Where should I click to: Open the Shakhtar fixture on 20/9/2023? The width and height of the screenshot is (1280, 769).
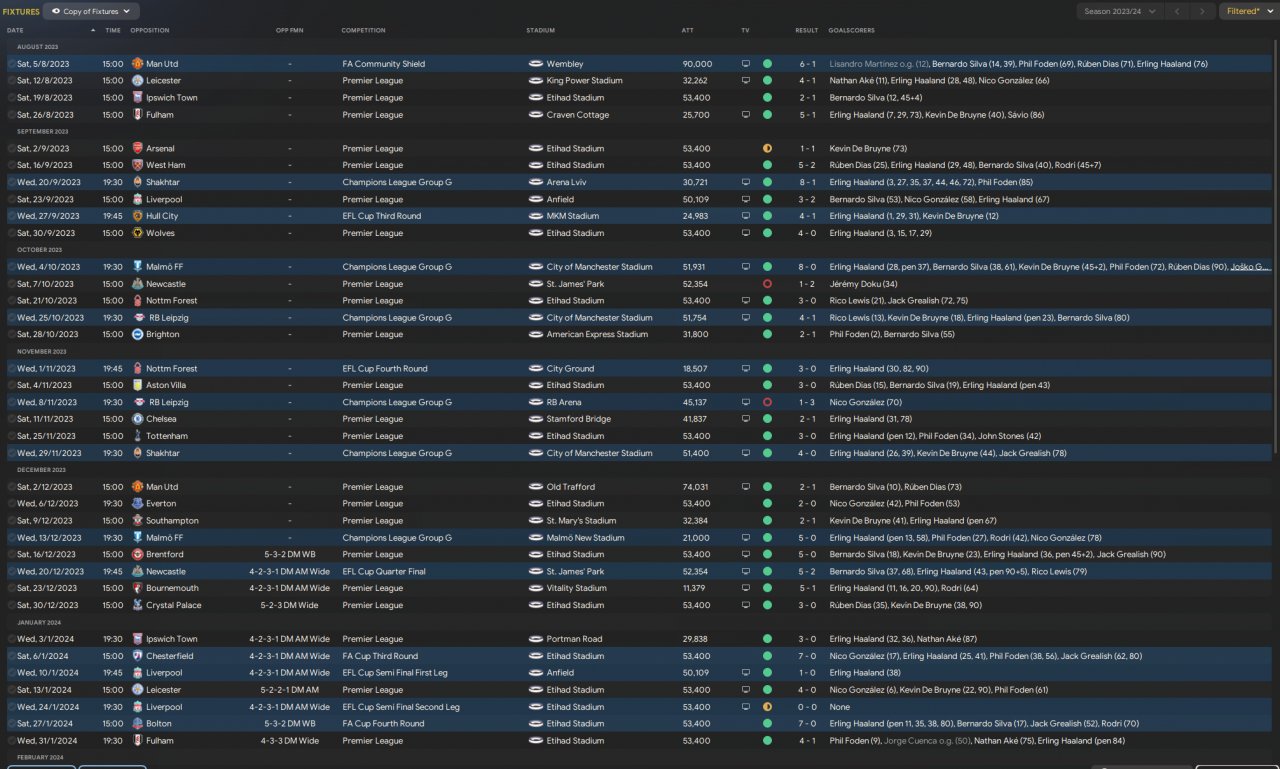coord(640,183)
